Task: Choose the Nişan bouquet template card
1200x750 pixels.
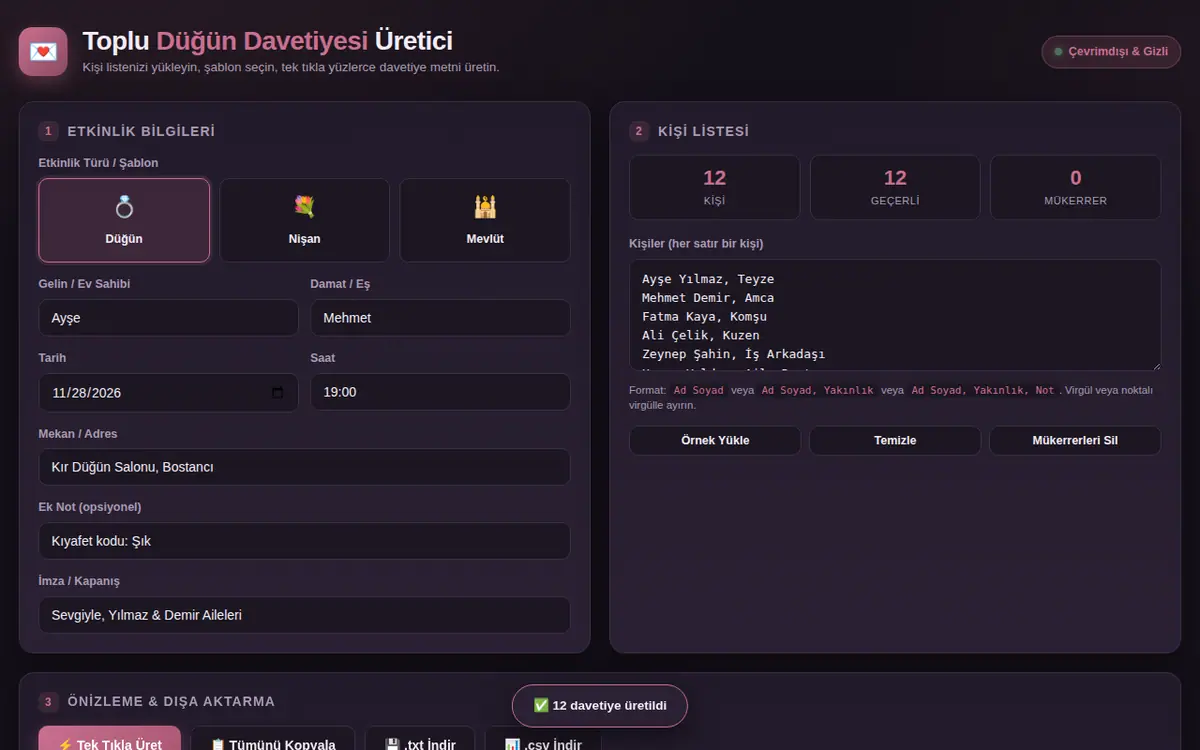Action: 305,220
